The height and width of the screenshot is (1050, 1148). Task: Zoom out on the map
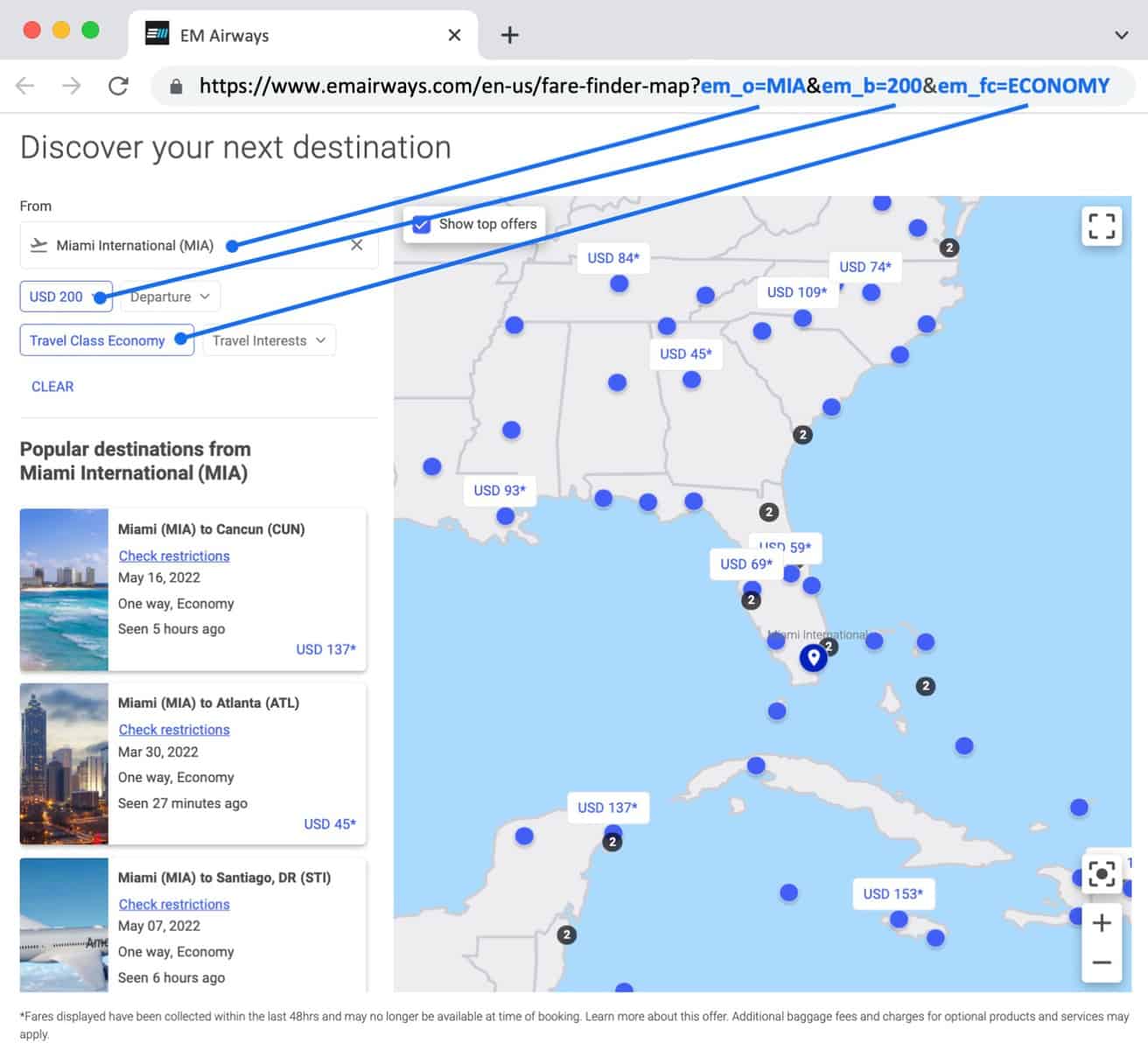pyautogui.click(x=1102, y=962)
